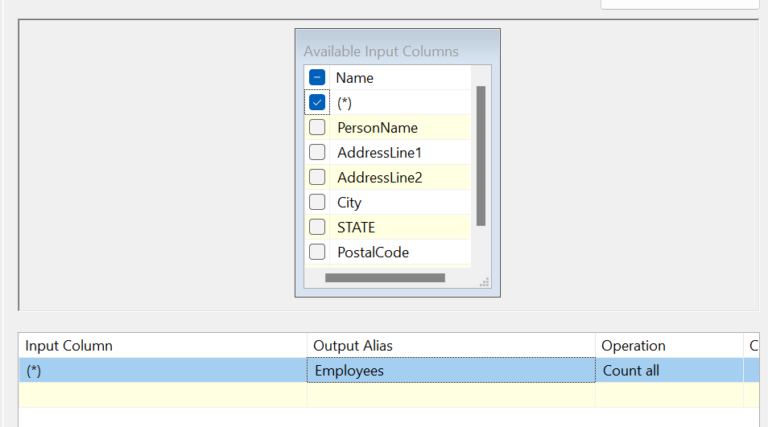Check the PersonName column checkbox
The width and height of the screenshot is (768, 427).
317,127
